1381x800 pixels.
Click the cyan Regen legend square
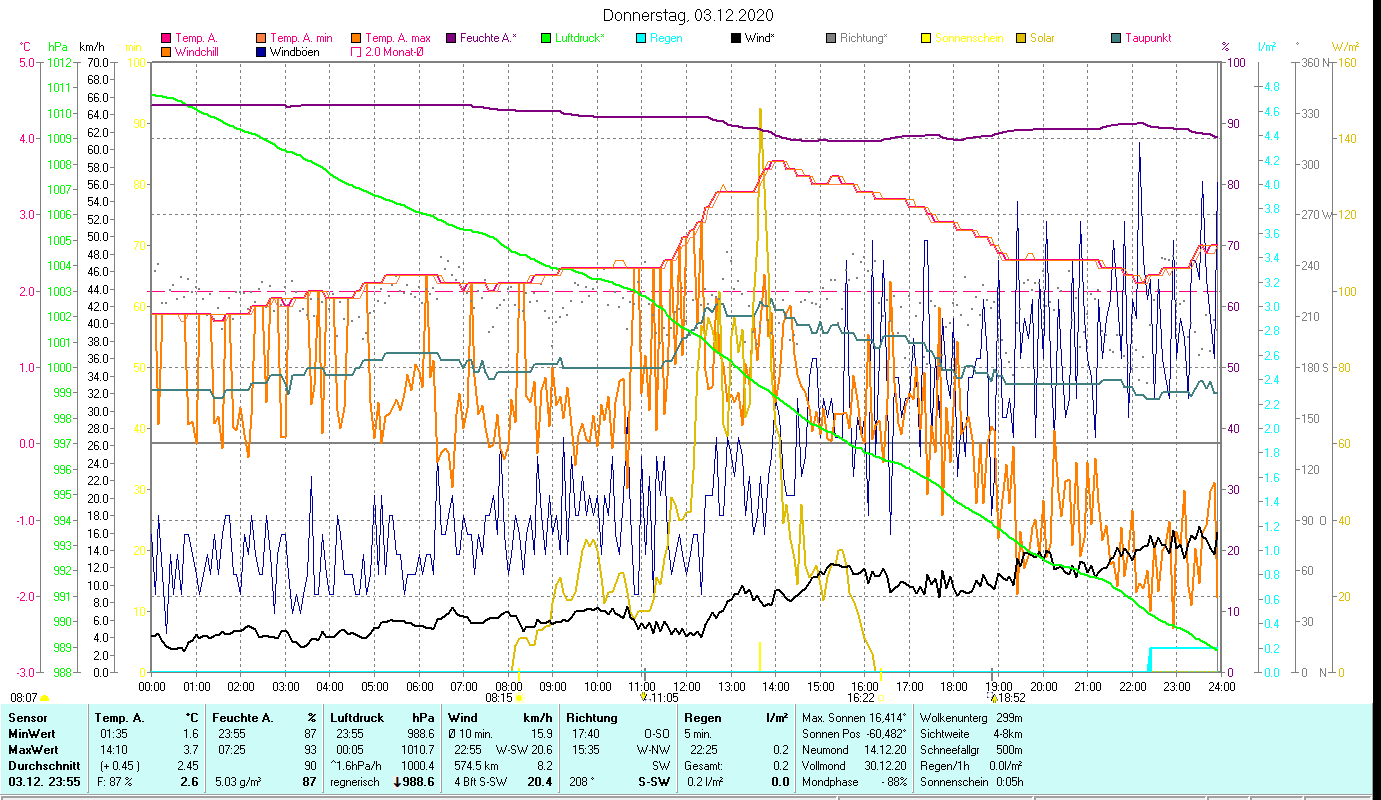coord(641,39)
